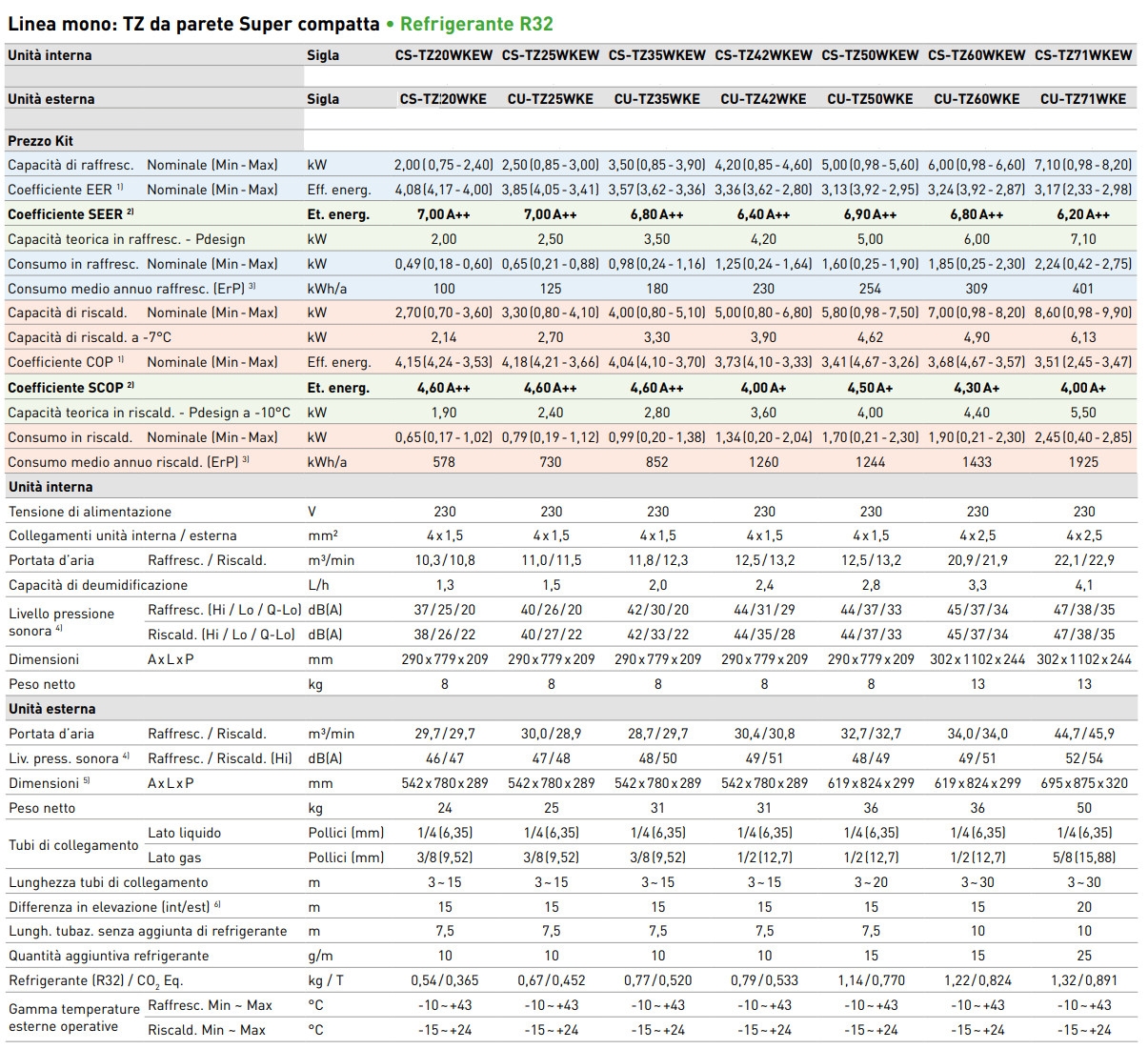
Task: Select the CS-TZ35WKEW column header
Action: coord(657,55)
